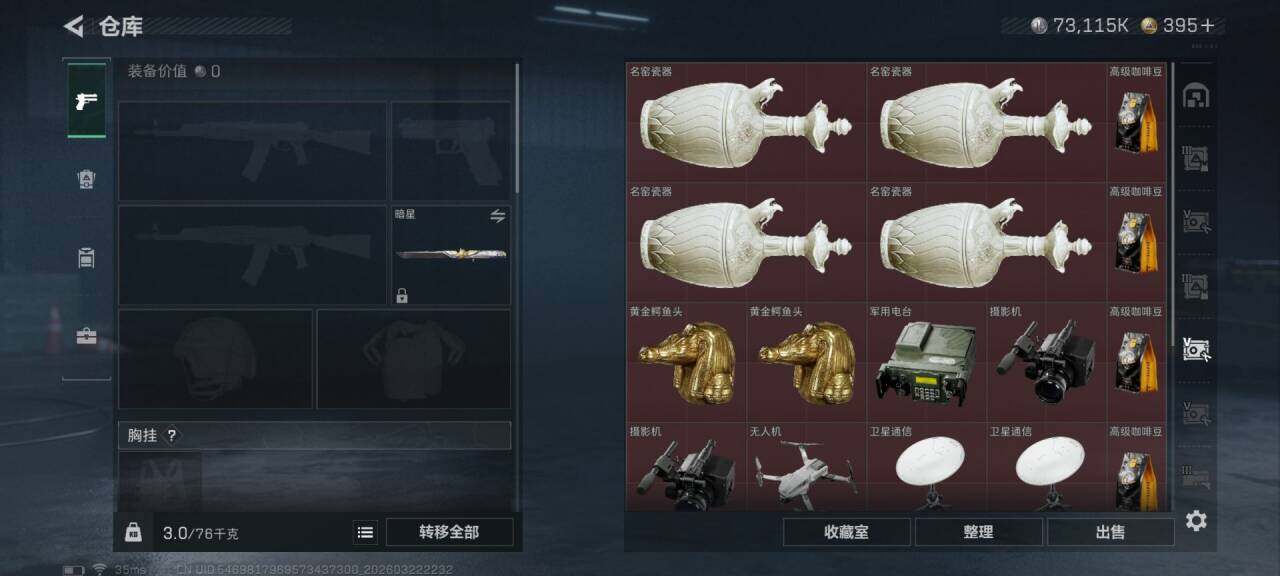Select the pistol weapons category icon

[86, 100]
